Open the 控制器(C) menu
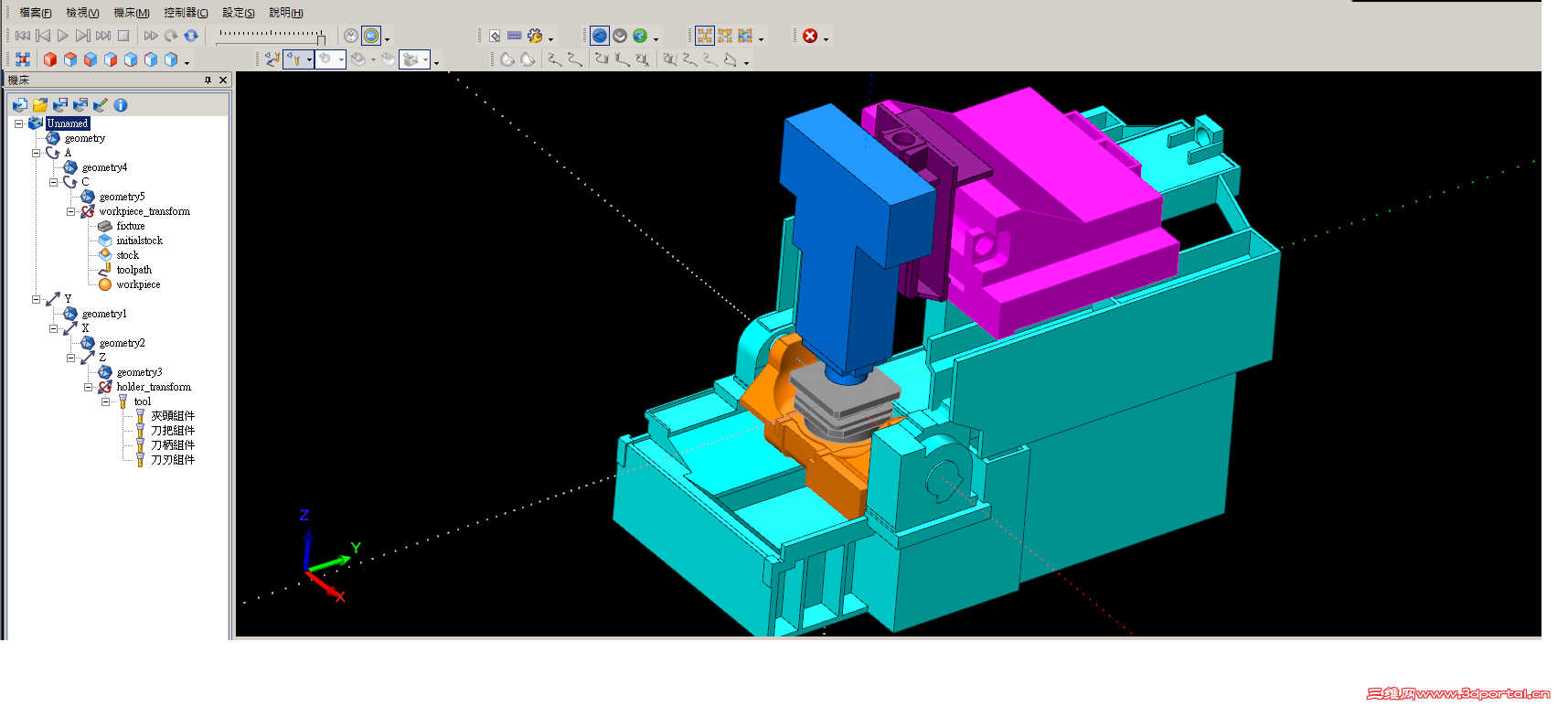The image size is (1568, 706). click(187, 13)
